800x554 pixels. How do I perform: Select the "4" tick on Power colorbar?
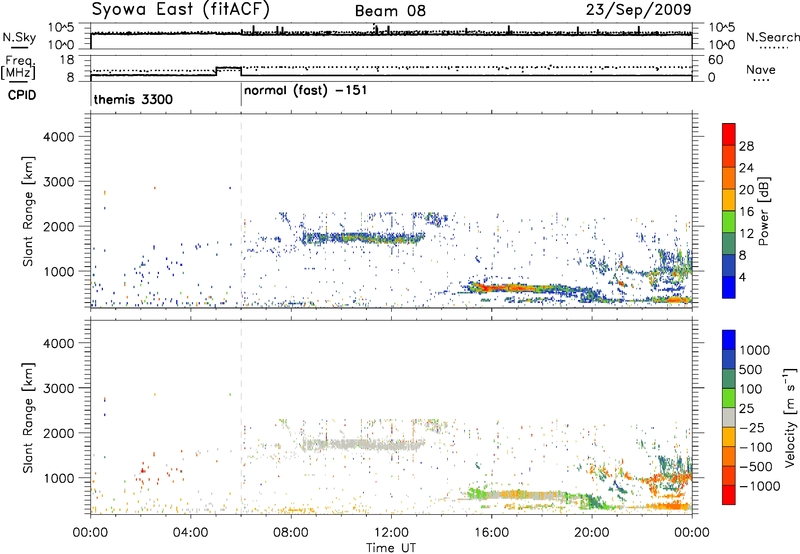tap(743, 278)
